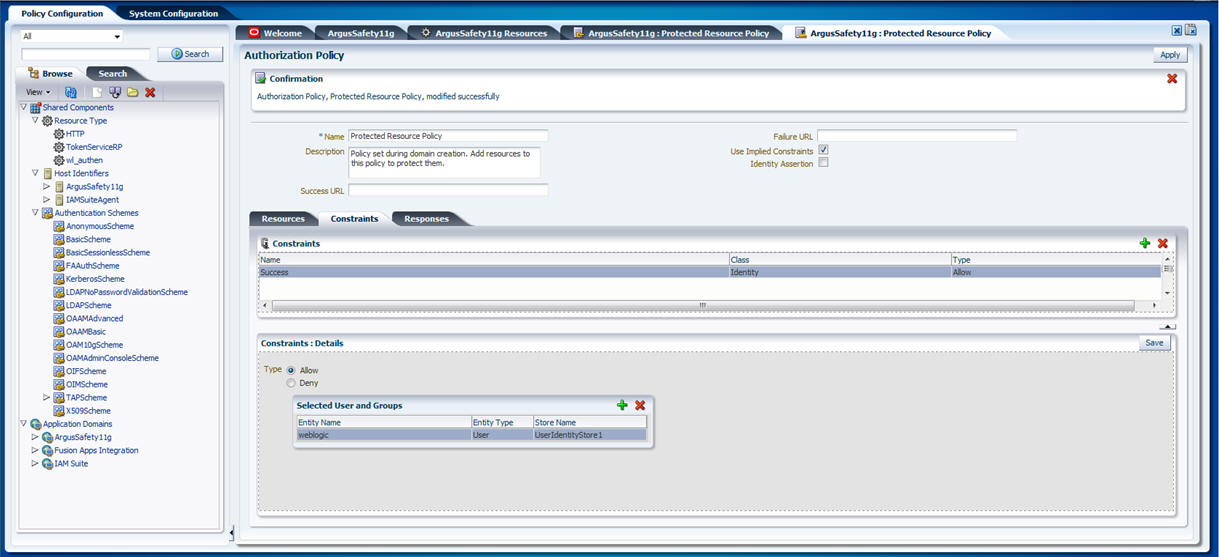The width and height of the screenshot is (1219, 557).
Task: Switch to System Configuration tab
Action: pos(173,14)
